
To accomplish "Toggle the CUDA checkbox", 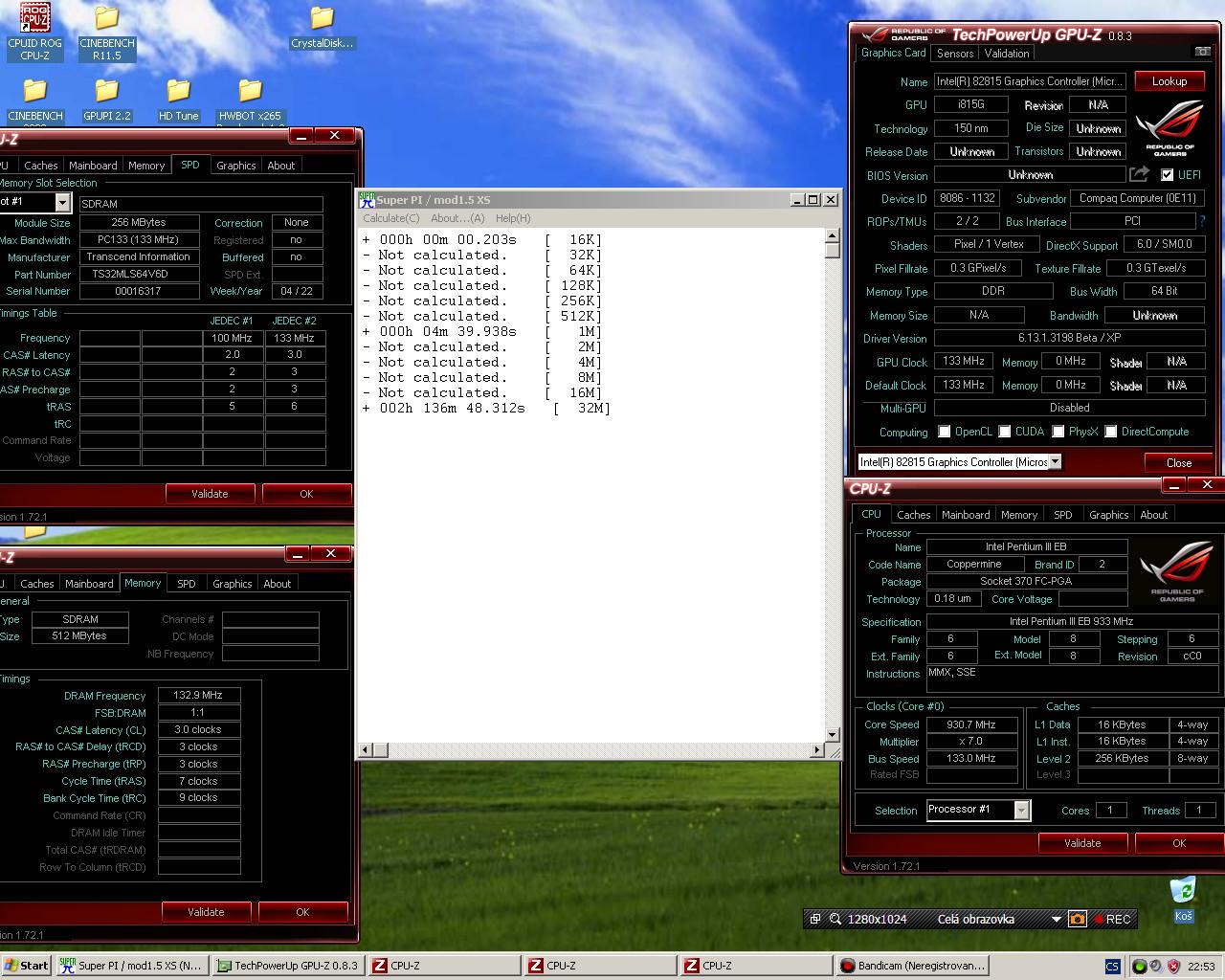I will pyautogui.click(x=1005, y=432).
